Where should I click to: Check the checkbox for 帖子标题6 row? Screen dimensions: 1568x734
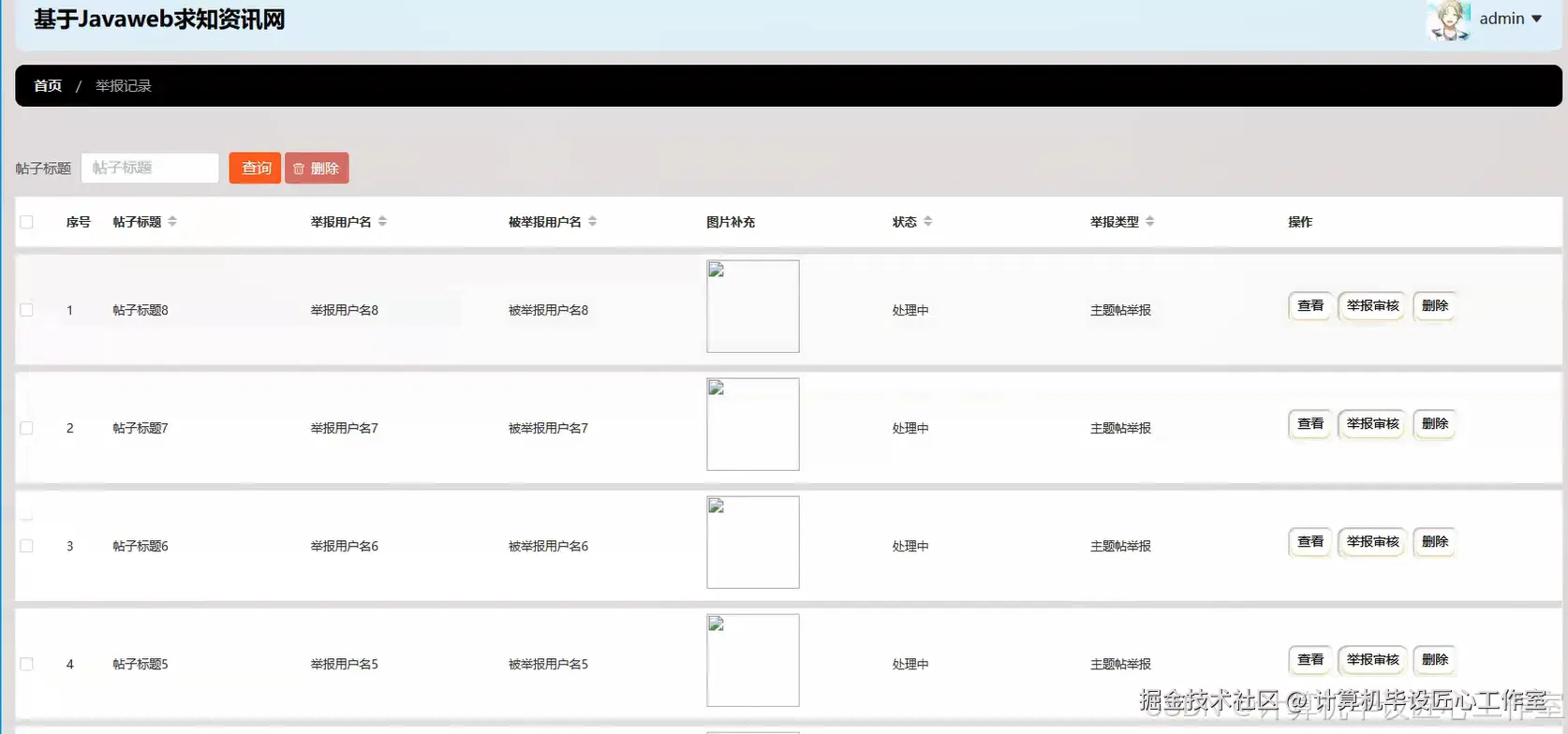tap(26, 546)
